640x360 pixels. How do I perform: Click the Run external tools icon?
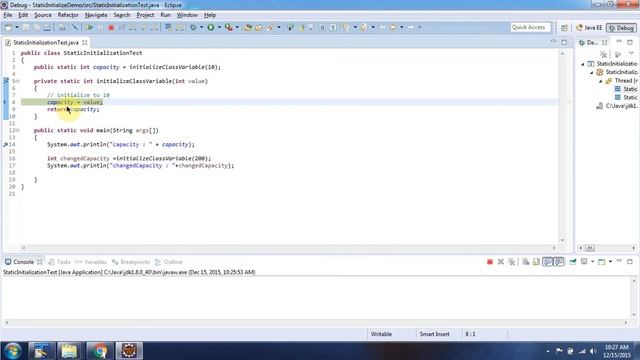tap(229, 27)
